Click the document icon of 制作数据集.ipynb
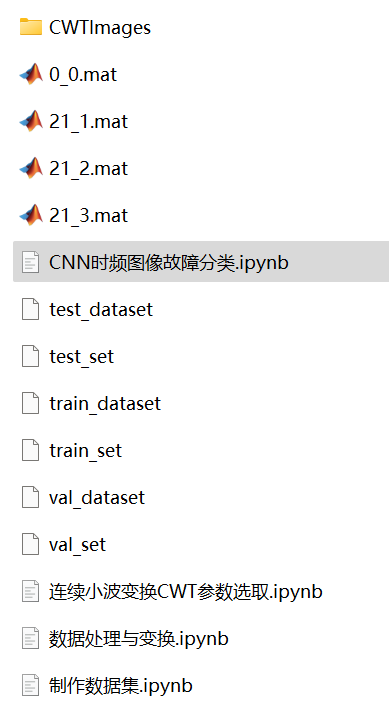Viewport: 389px width, 716px height. (31, 685)
